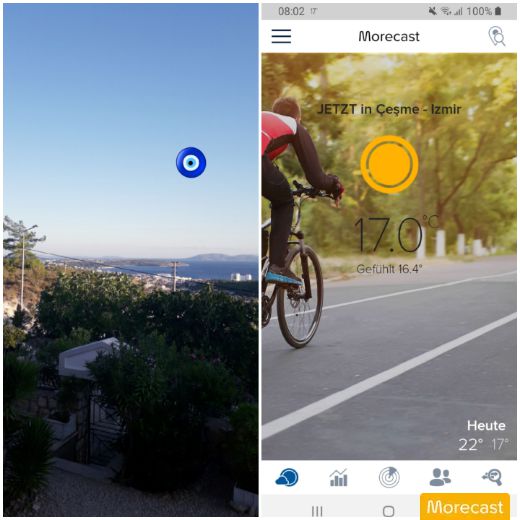Open the radar tab icon
520x520 pixels.
[x=389, y=477]
